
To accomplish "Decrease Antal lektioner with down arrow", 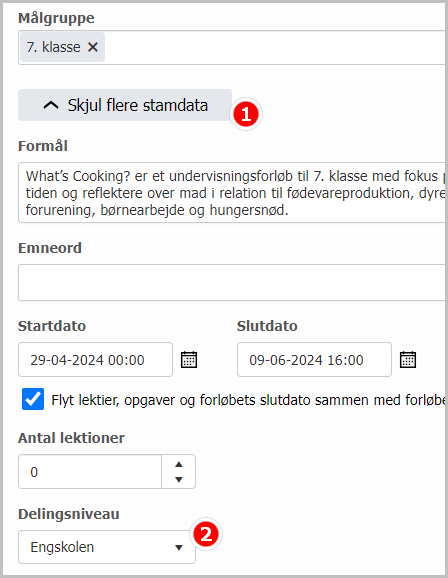I will click(179, 480).
